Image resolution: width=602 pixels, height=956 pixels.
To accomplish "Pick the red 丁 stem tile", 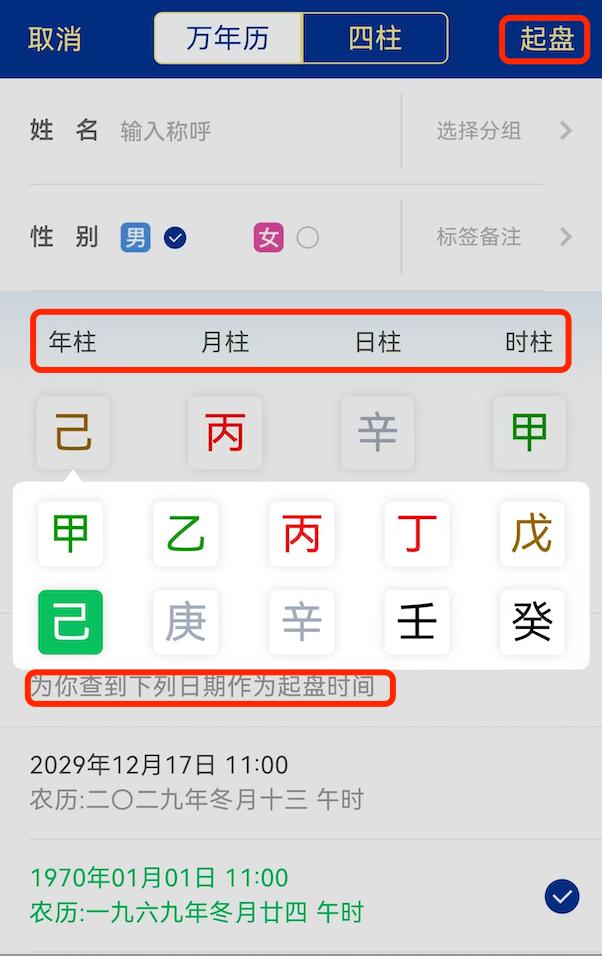I will [417, 533].
